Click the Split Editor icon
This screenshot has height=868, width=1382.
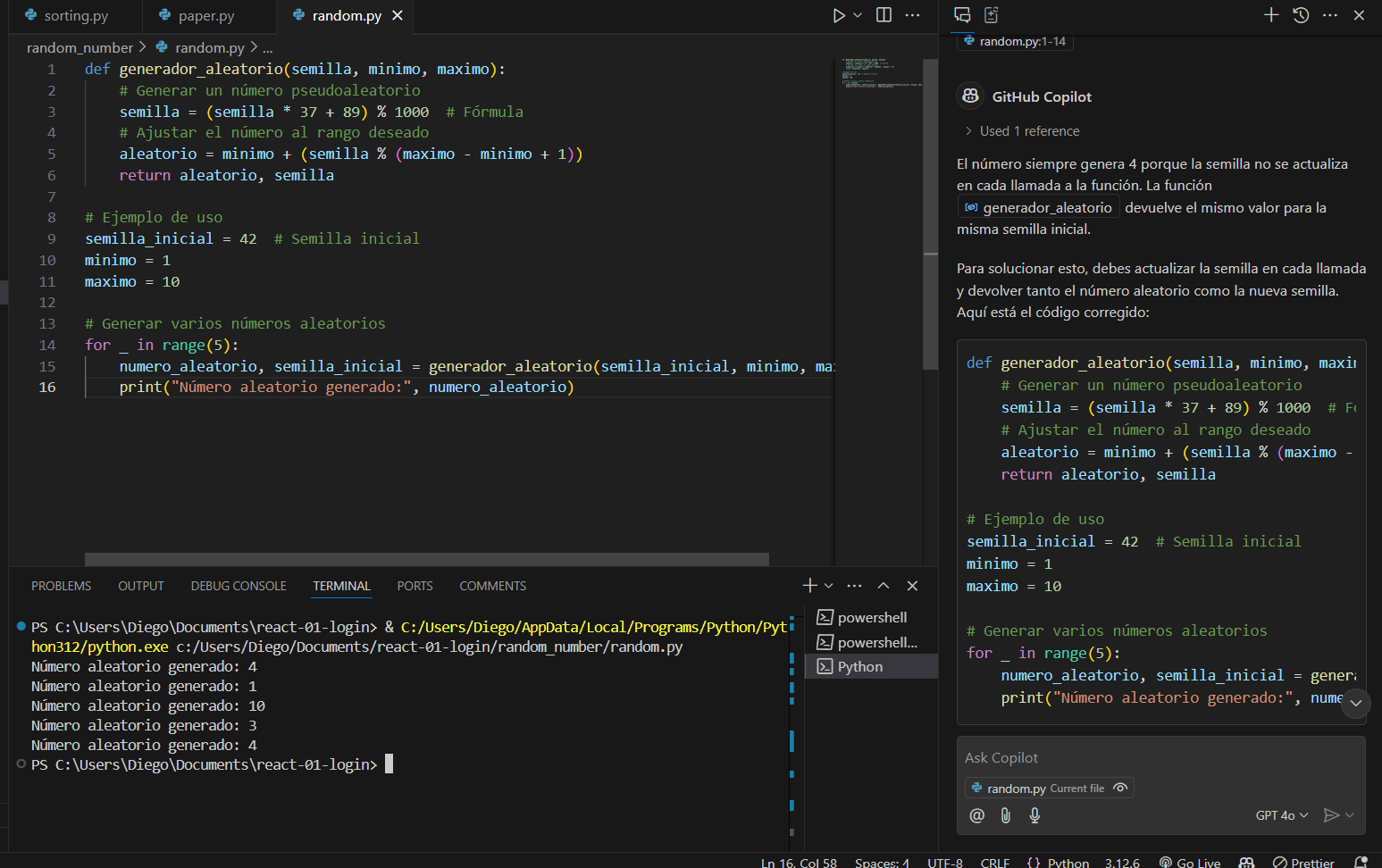[884, 15]
